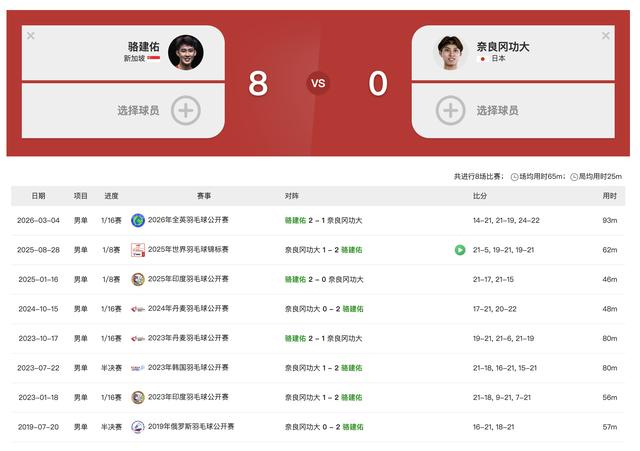Click the 2019 Russian Open tournament logo
This screenshot has width=640, height=451.
[x=138, y=427]
